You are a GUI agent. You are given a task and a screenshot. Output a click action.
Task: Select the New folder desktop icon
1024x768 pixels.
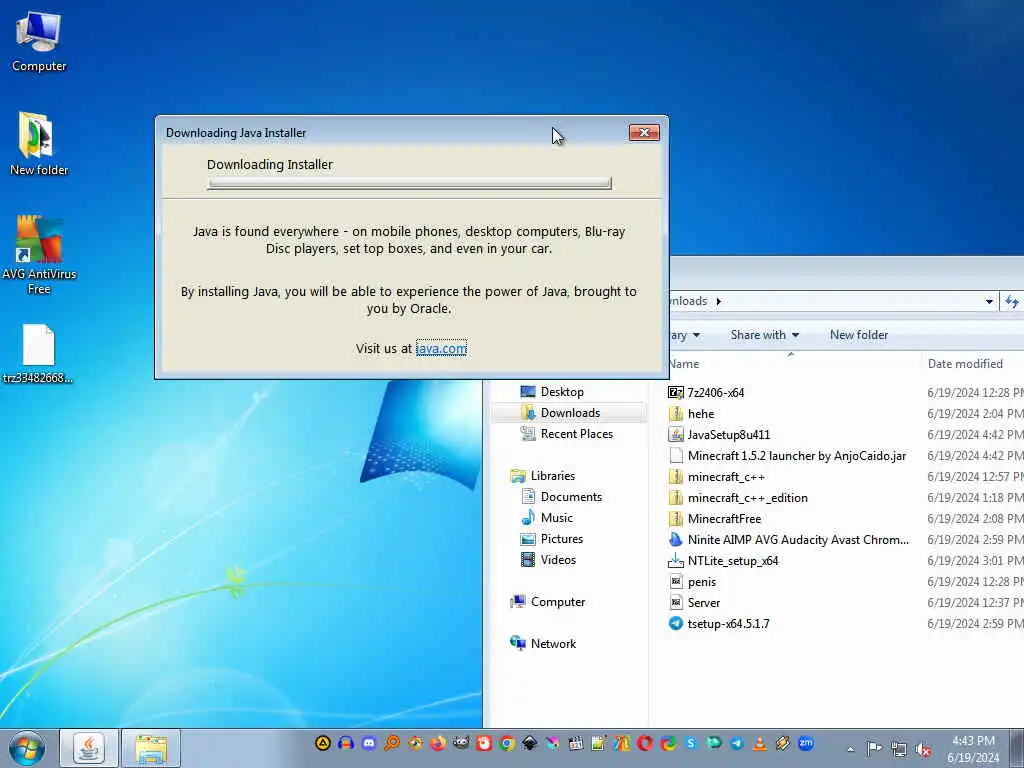[39, 144]
